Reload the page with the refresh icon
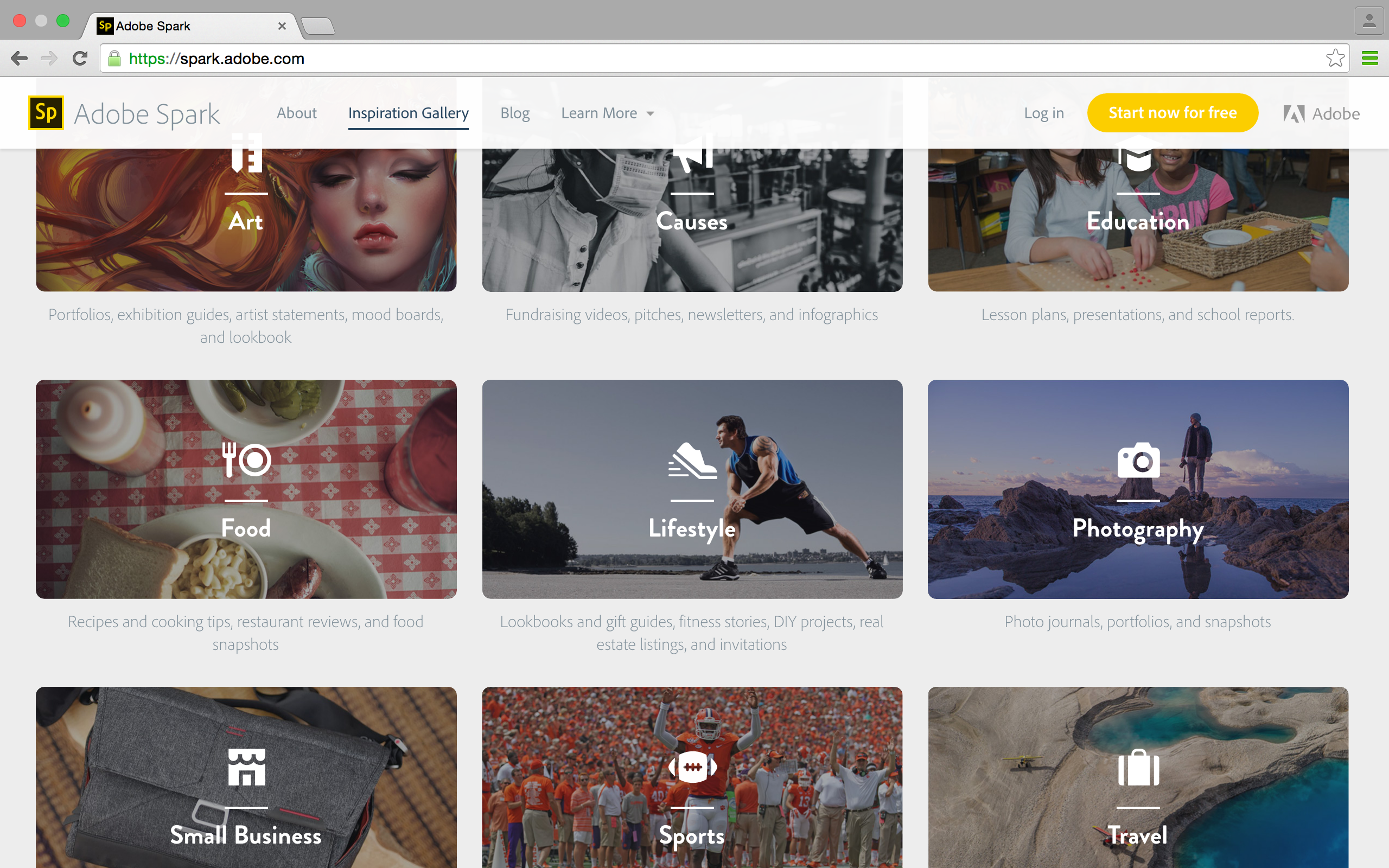 (x=80, y=58)
